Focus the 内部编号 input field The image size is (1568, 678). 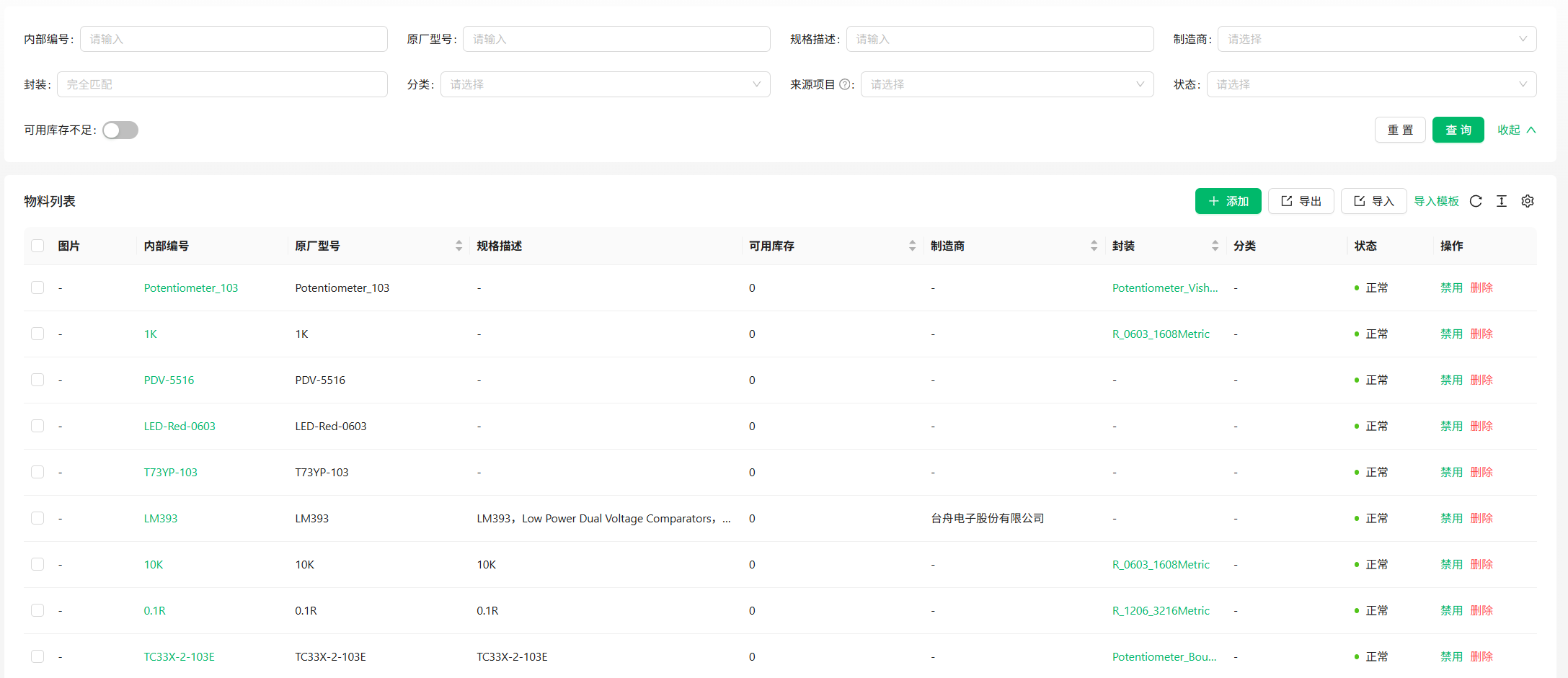click(234, 39)
